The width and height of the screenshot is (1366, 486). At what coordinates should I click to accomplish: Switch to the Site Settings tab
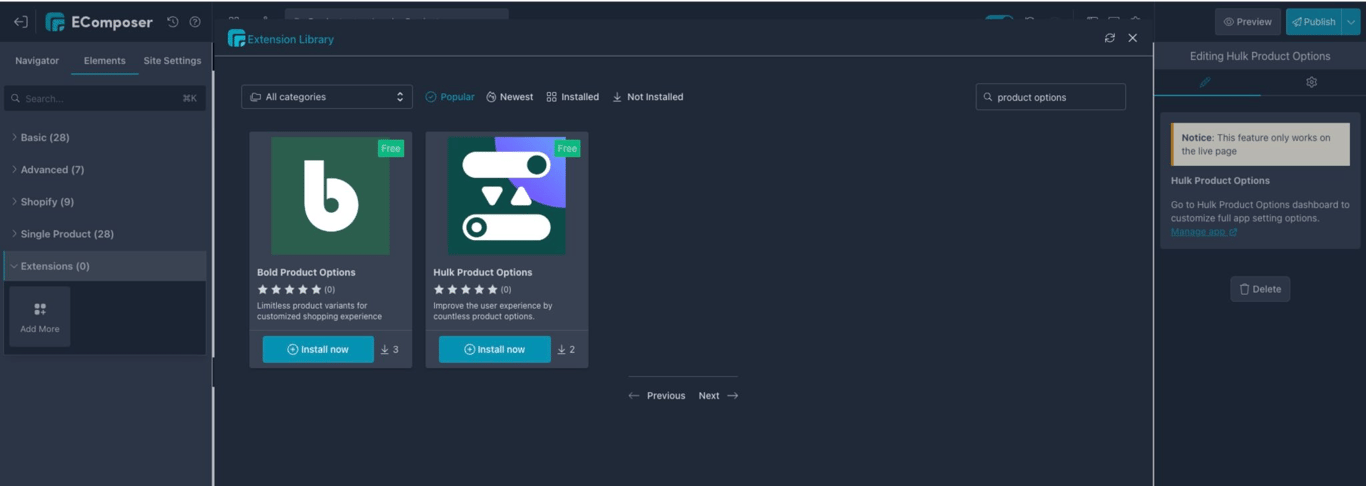coord(172,61)
